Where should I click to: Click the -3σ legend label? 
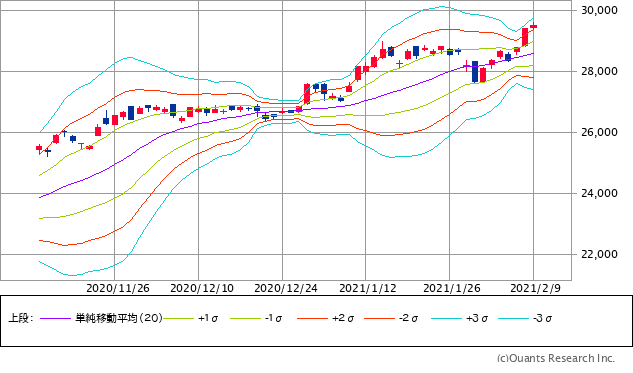coord(542,318)
